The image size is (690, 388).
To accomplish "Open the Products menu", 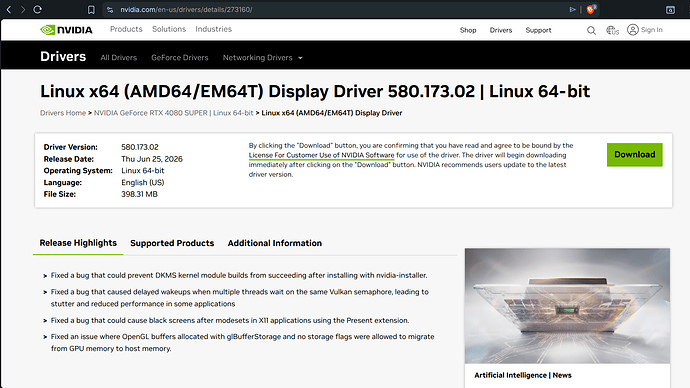I will pyautogui.click(x=126, y=29).
